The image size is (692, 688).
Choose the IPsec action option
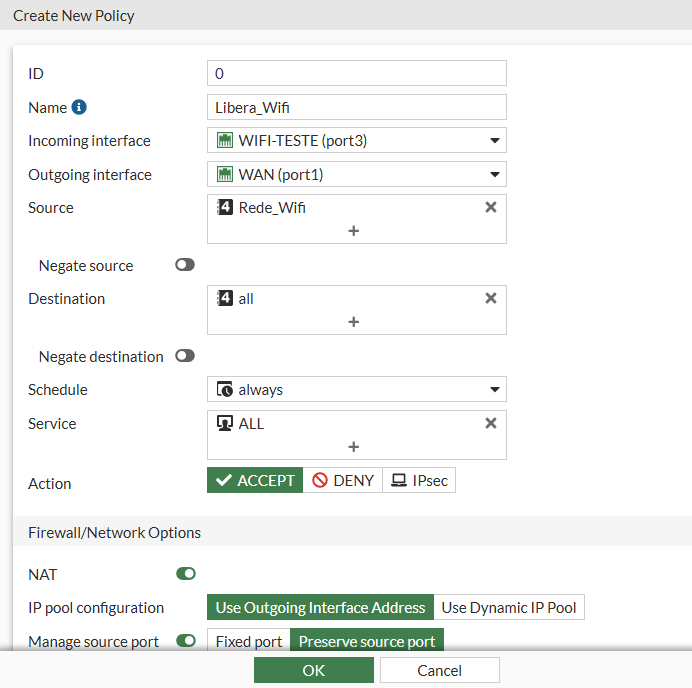click(x=419, y=481)
